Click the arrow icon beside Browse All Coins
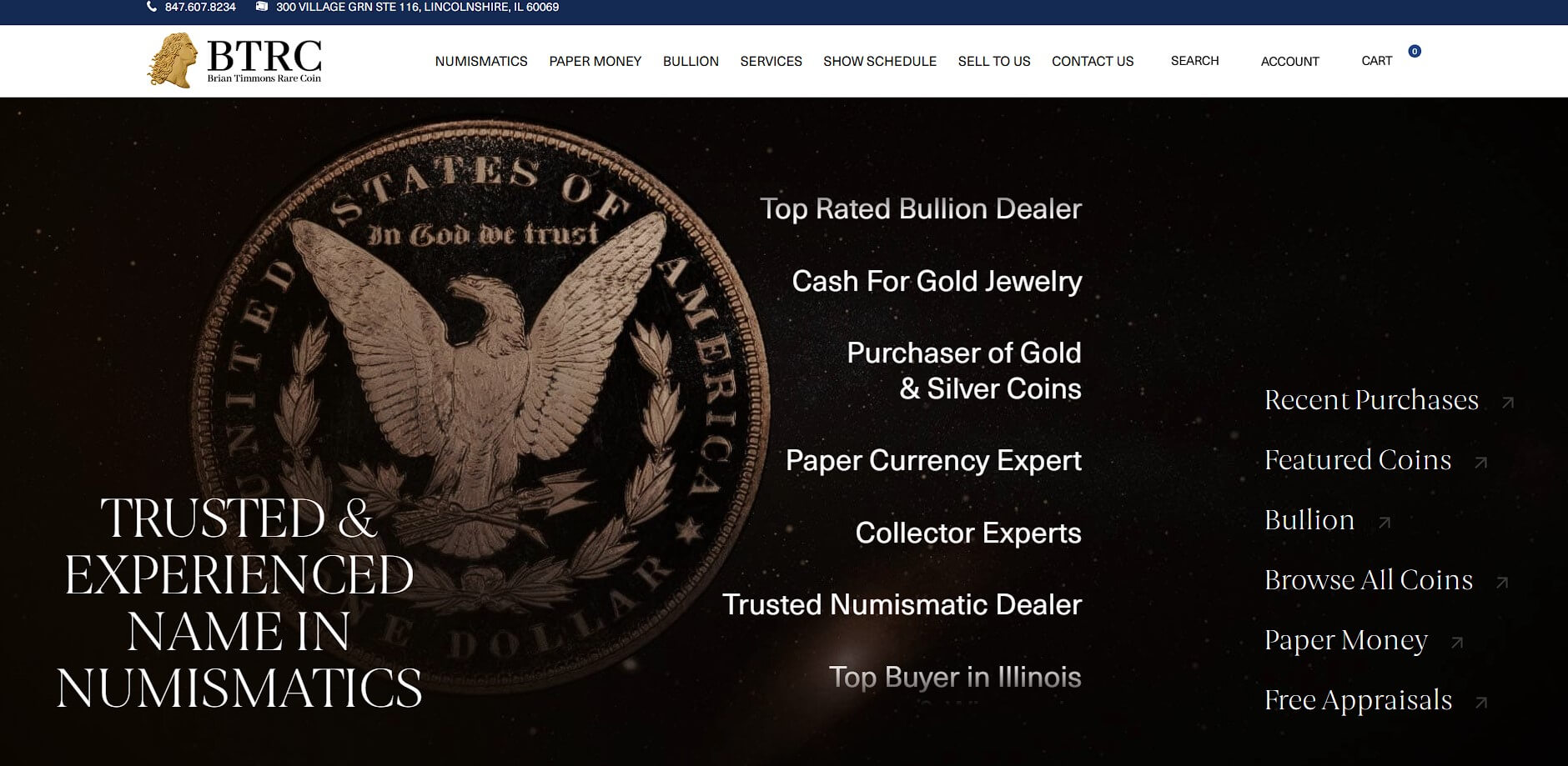Image resolution: width=1568 pixels, height=766 pixels. coord(1502,583)
